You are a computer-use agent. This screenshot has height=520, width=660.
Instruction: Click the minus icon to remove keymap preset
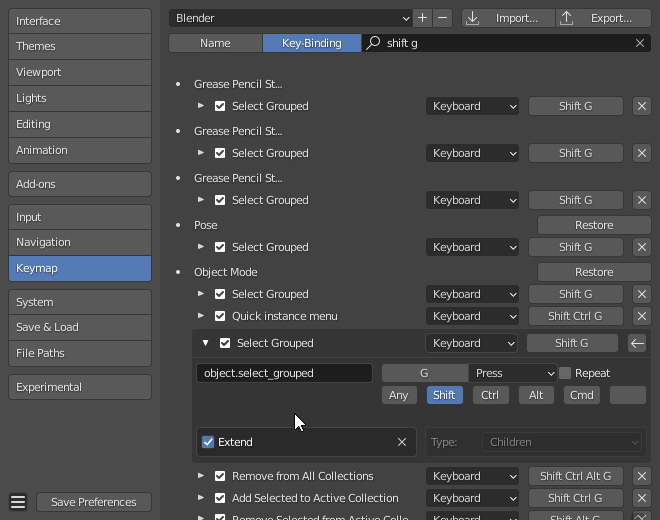pyautogui.click(x=442, y=18)
